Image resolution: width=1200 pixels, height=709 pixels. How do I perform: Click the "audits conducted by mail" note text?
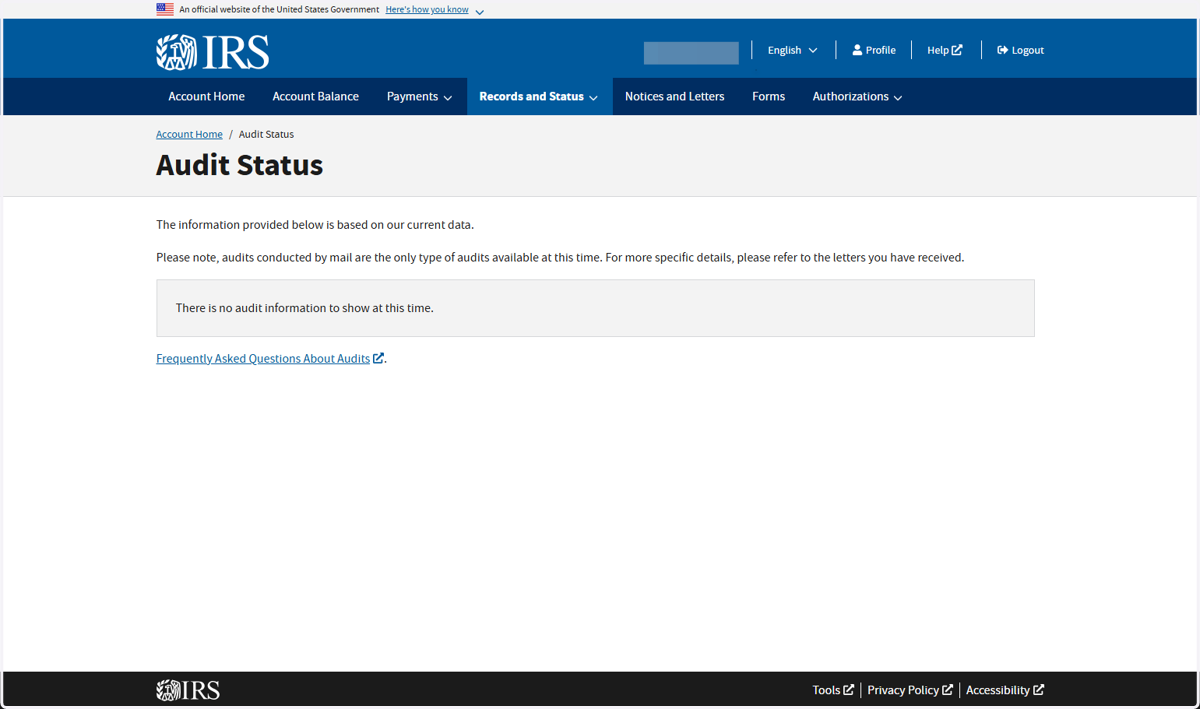point(560,258)
